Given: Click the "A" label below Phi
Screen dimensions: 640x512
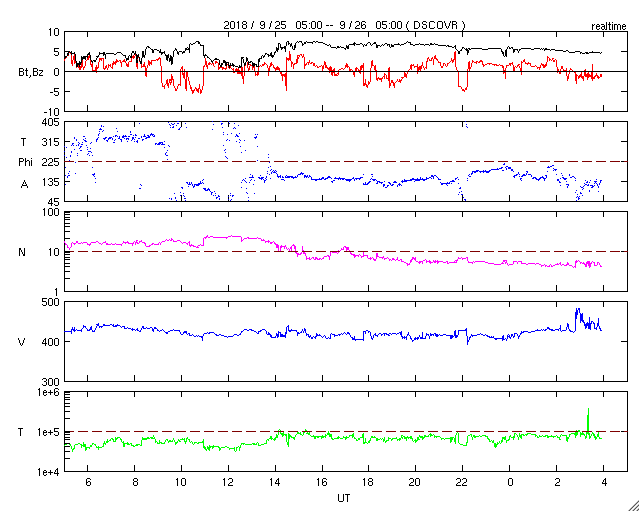Looking at the screenshot, I should pyautogui.click(x=24, y=185).
